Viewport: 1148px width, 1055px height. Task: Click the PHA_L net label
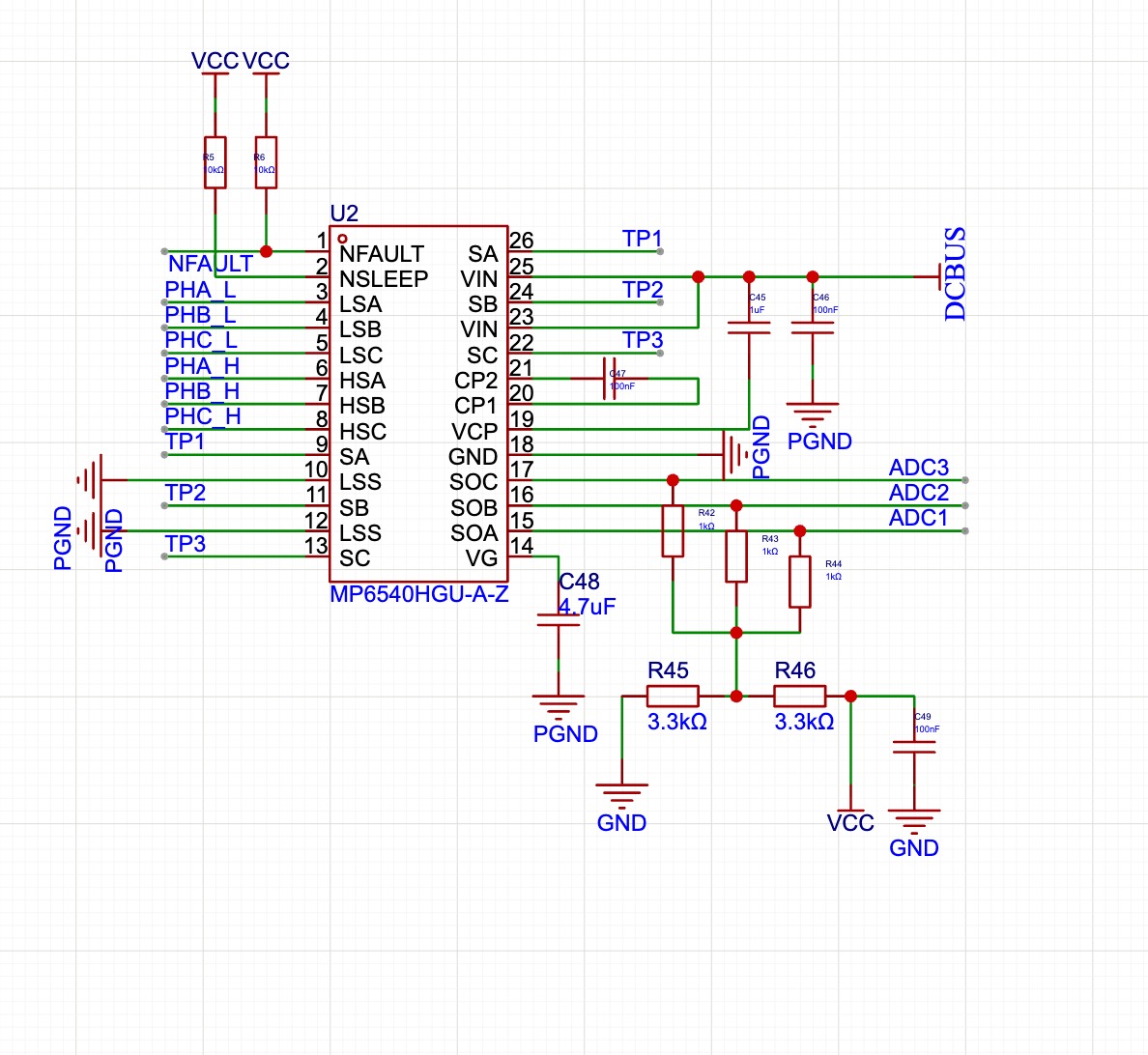[x=200, y=290]
